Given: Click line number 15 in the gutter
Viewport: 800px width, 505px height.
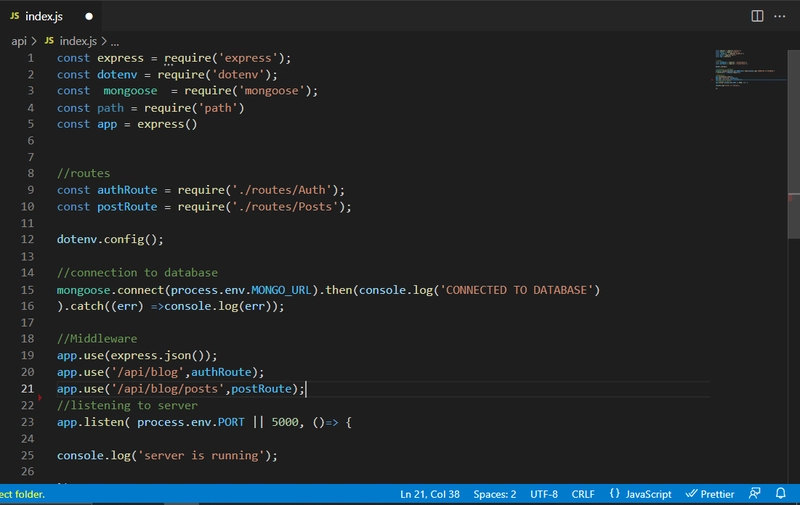Looking at the screenshot, I should tap(28, 290).
